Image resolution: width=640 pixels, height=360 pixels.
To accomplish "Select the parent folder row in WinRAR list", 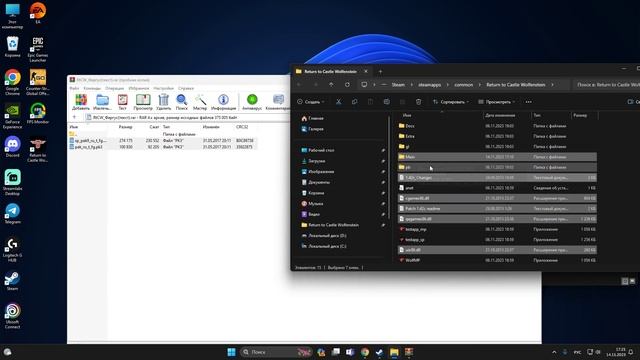I will point(163,134).
